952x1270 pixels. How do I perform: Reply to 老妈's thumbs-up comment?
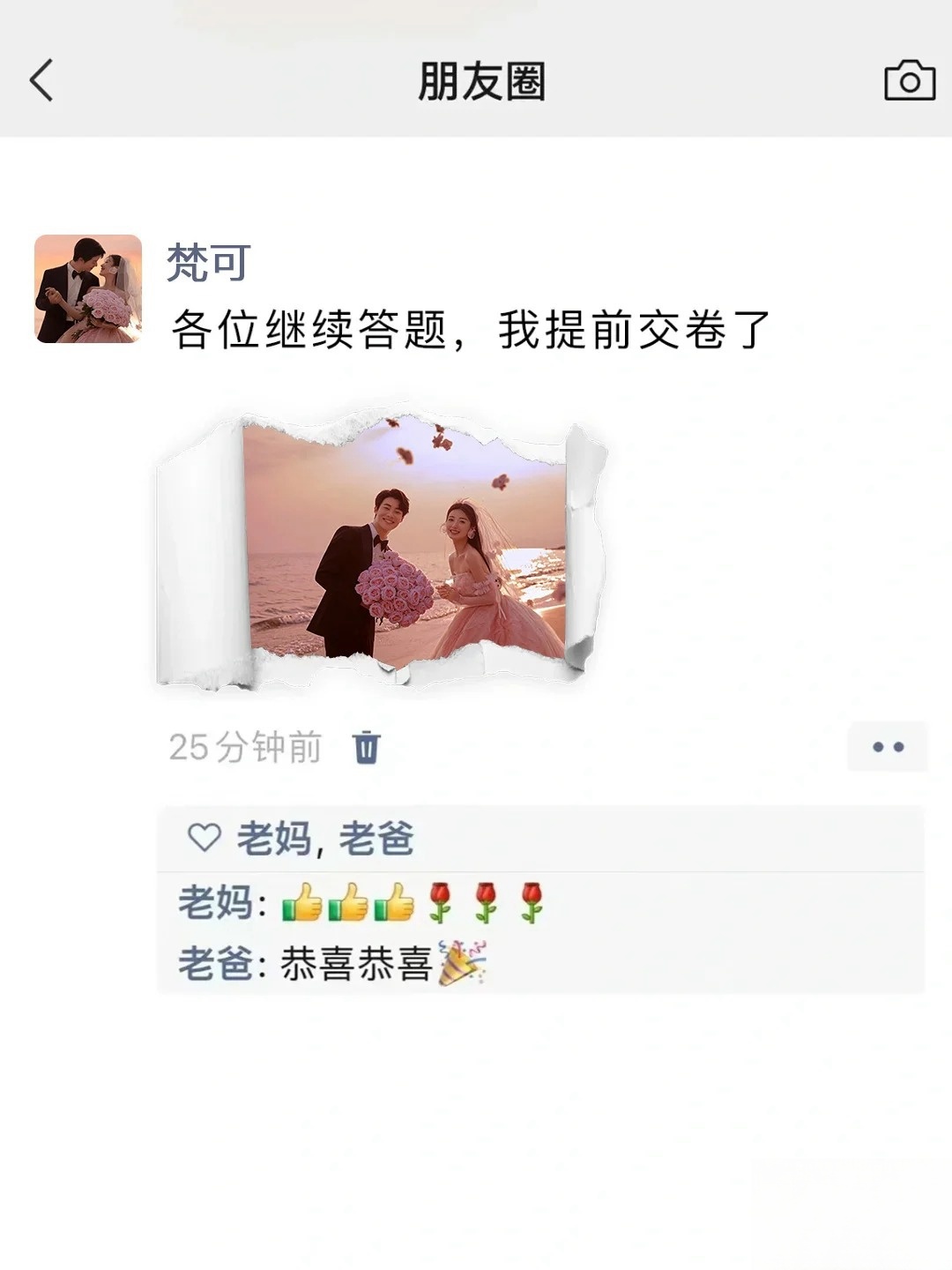coord(539,903)
